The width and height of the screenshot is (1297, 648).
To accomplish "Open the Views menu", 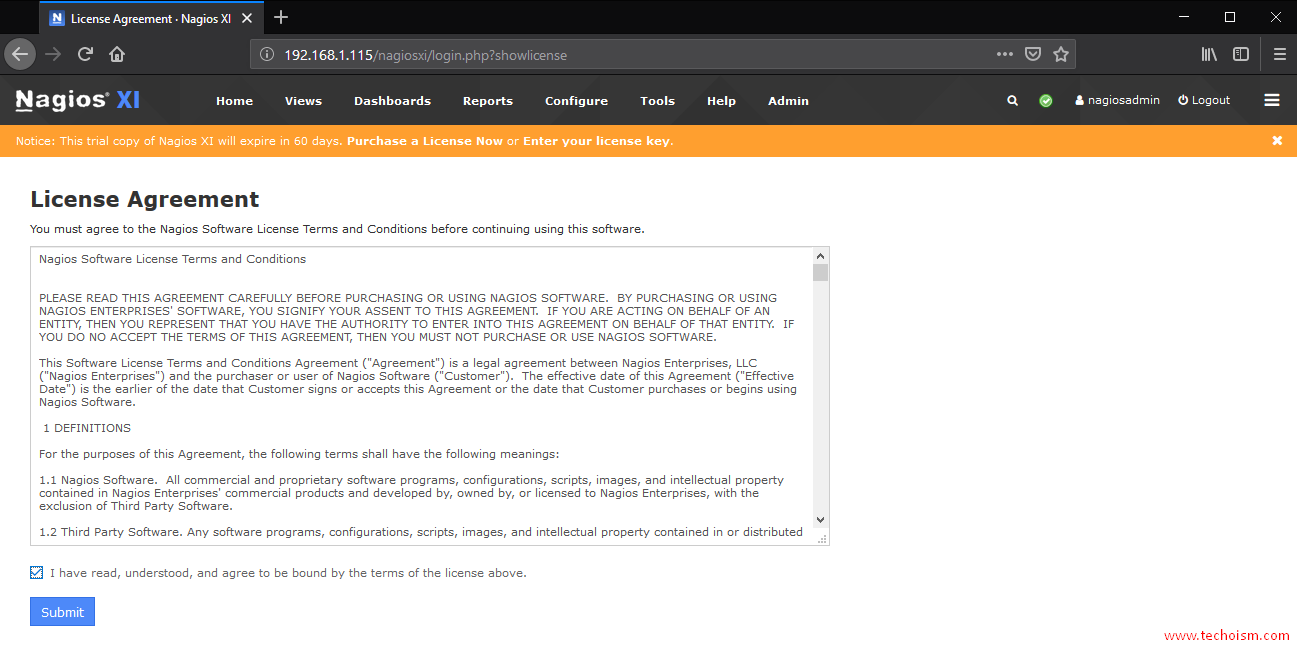I will (303, 101).
